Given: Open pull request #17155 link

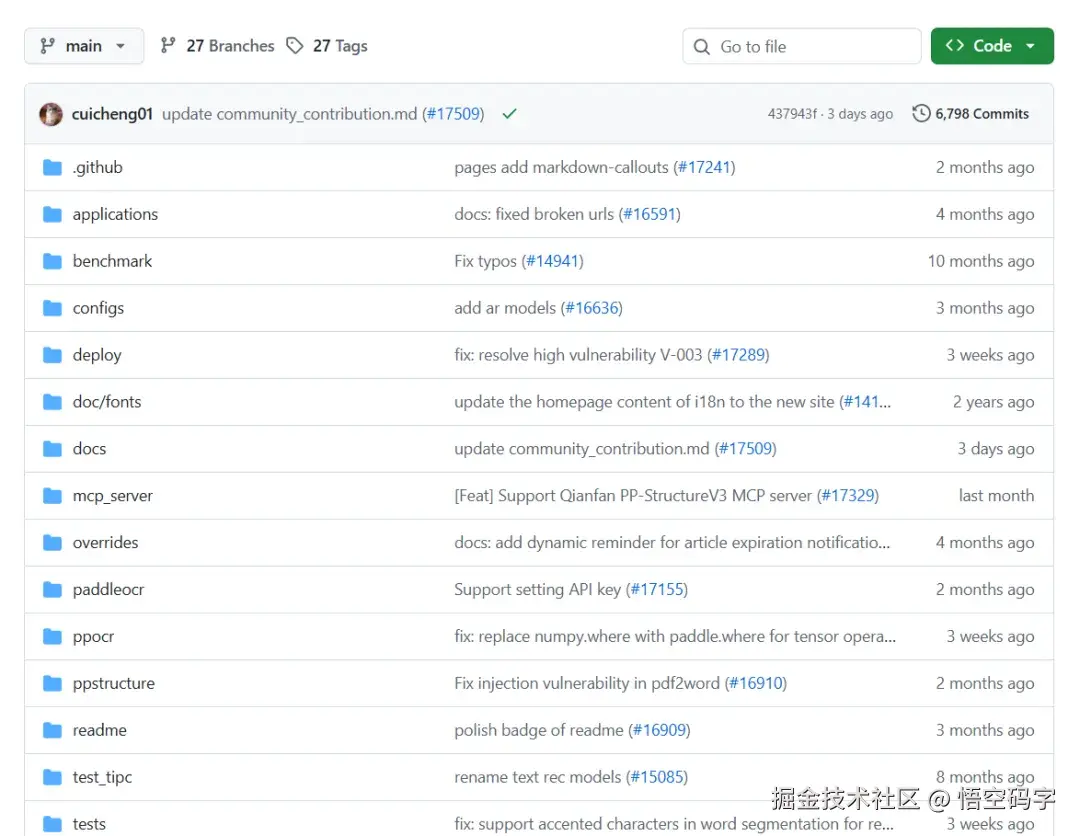Looking at the screenshot, I should pos(657,589).
